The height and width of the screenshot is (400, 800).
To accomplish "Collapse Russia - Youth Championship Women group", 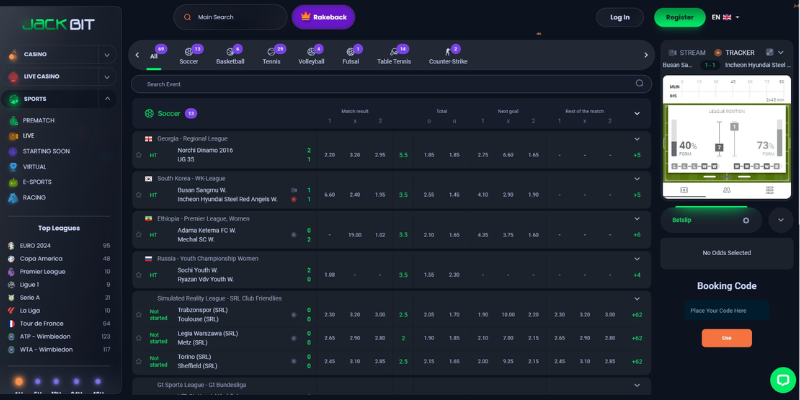I will (637, 259).
